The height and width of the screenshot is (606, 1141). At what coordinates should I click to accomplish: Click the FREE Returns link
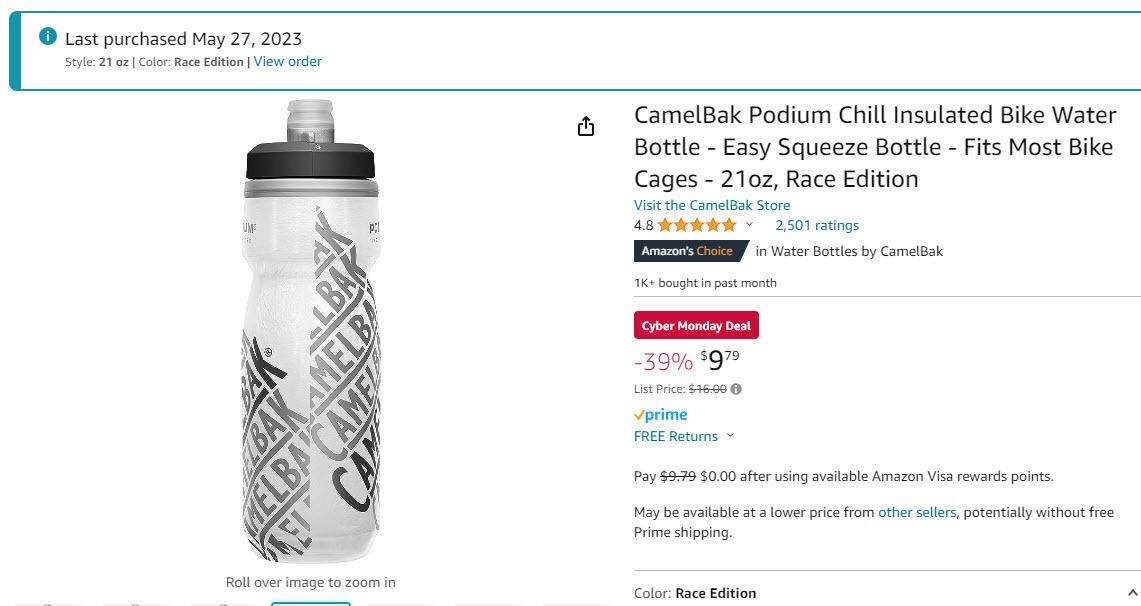(676, 436)
